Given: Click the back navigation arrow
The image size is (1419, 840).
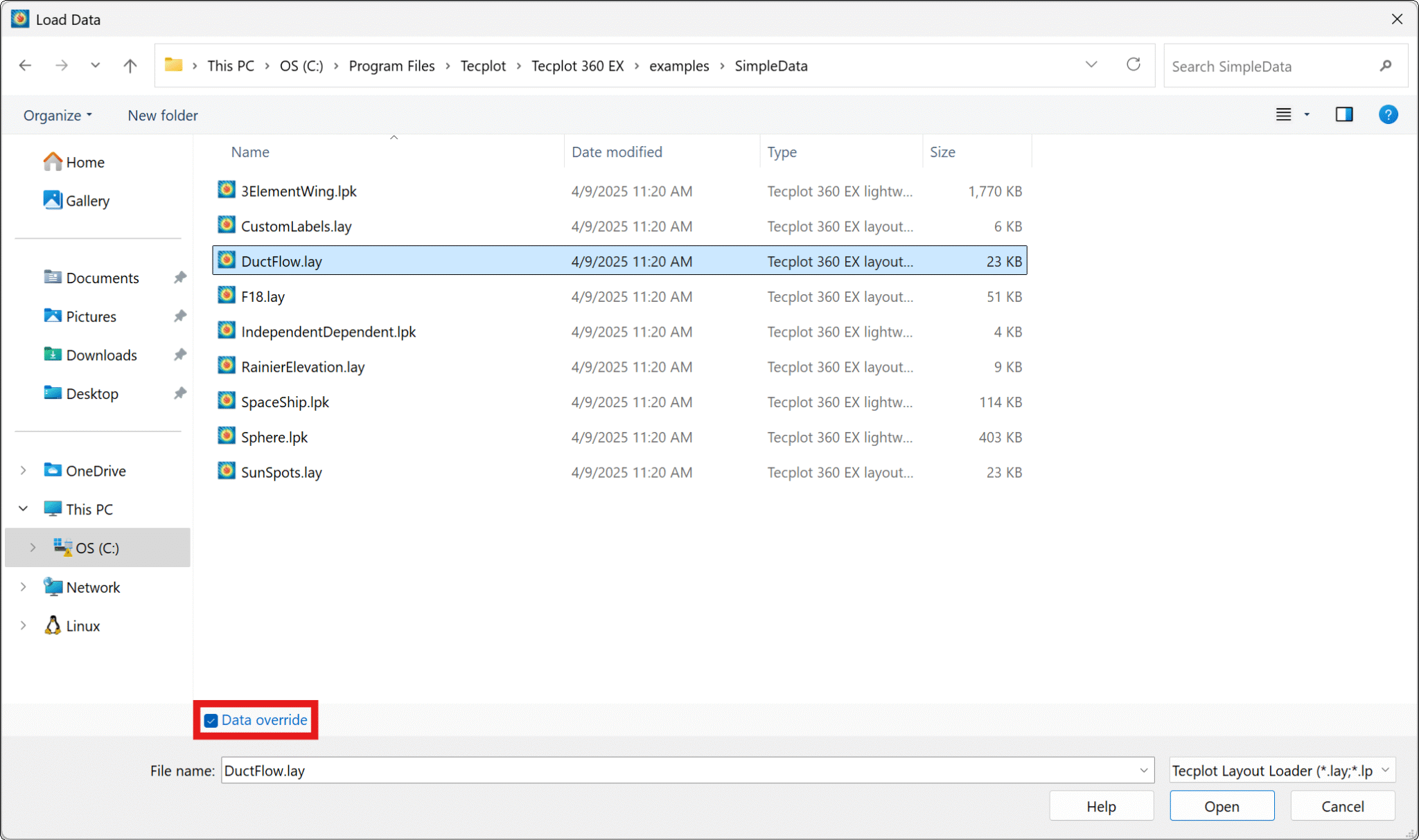Looking at the screenshot, I should click(x=26, y=66).
